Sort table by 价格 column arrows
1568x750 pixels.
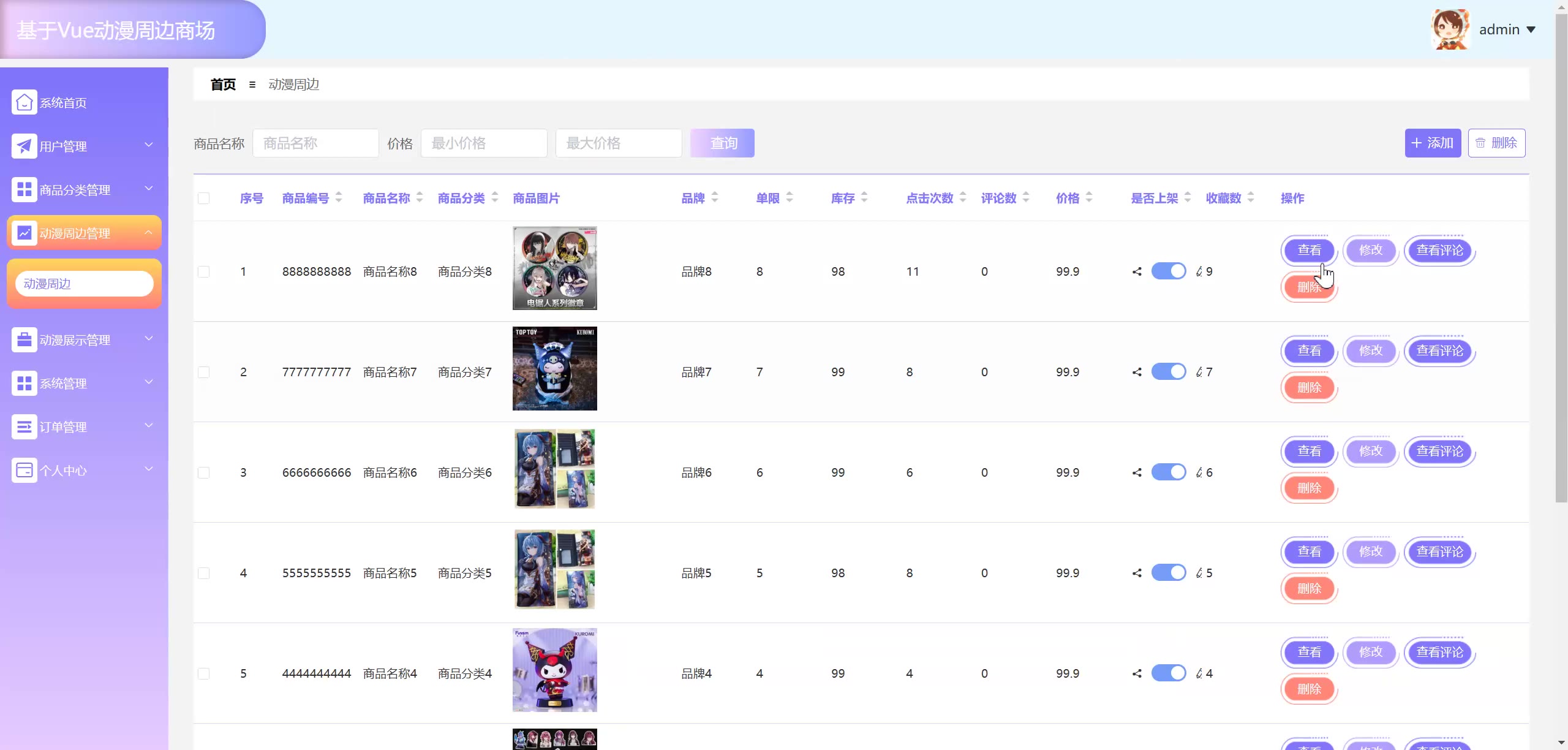1089,198
